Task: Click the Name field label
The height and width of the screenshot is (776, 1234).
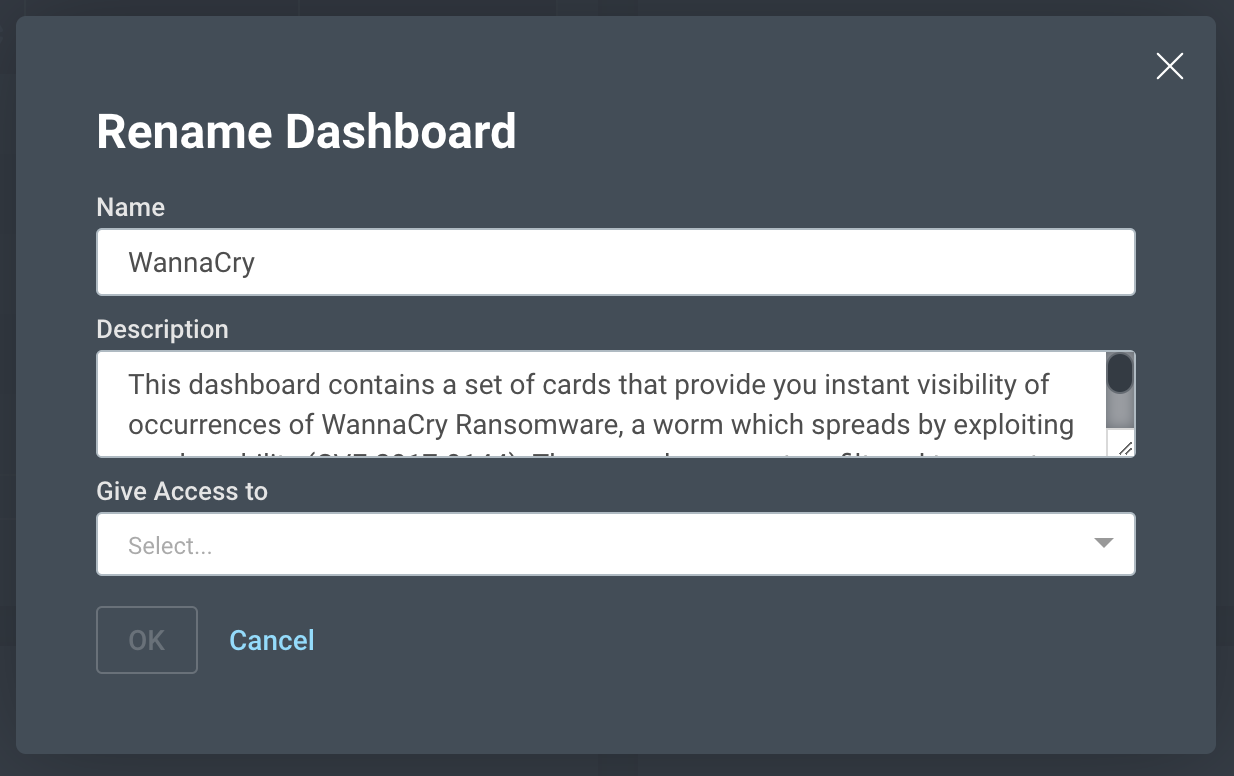Action: pyautogui.click(x=130, y=207)
